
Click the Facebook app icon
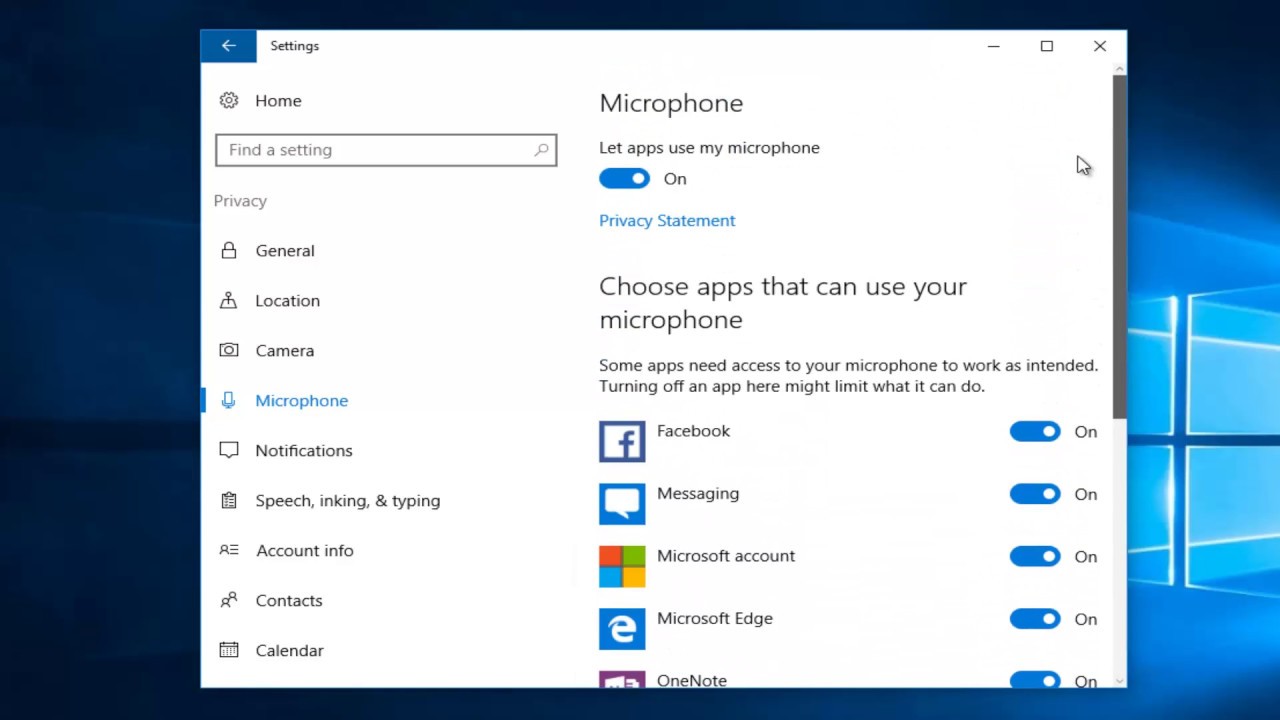[x=622, y=441]
